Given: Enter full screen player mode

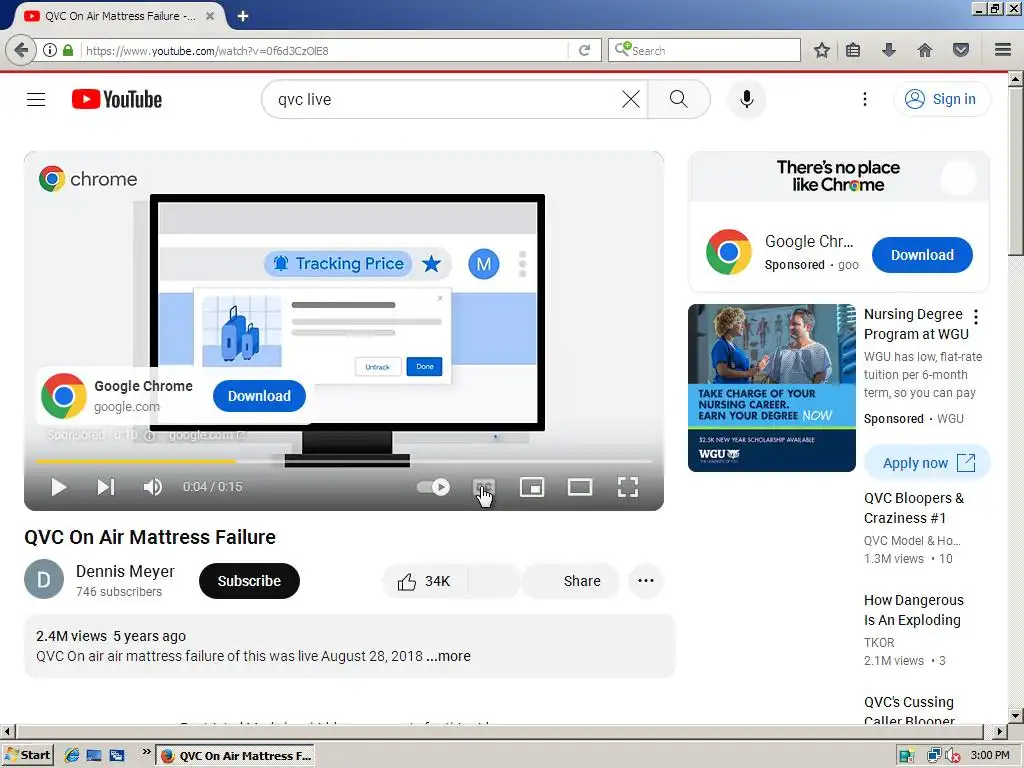Looking at the screenshot, I should 628,487.
